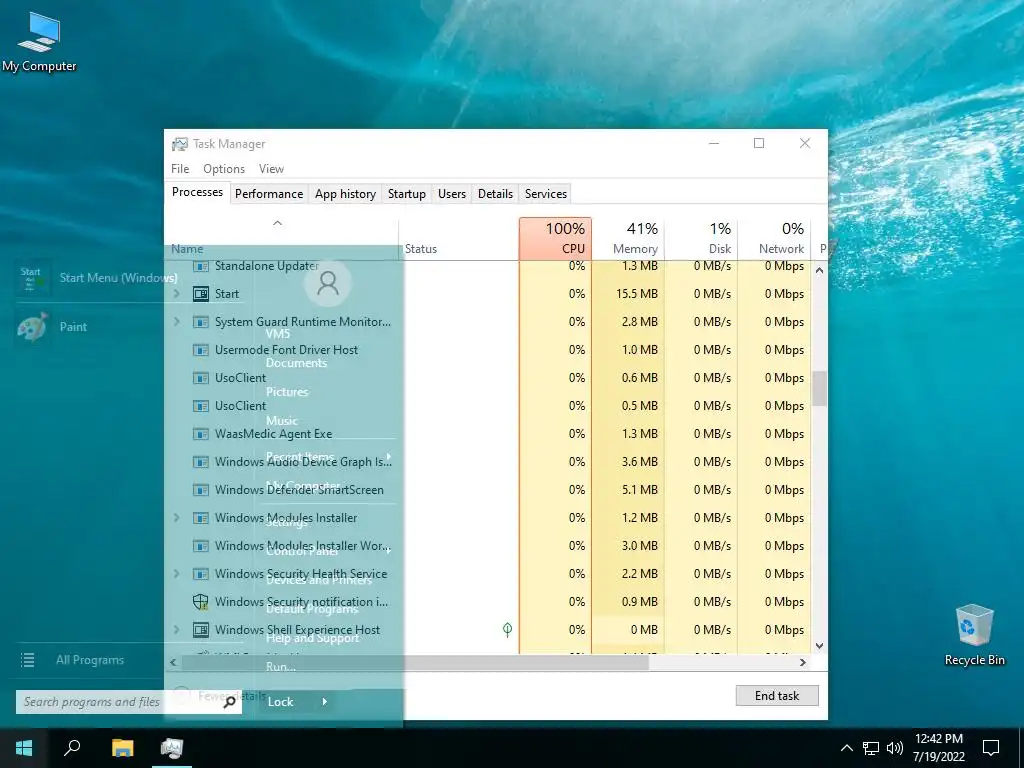Show hidden tray icons chevron
The height and width of the screenshot is (768, 1024).
coord(846,748)
